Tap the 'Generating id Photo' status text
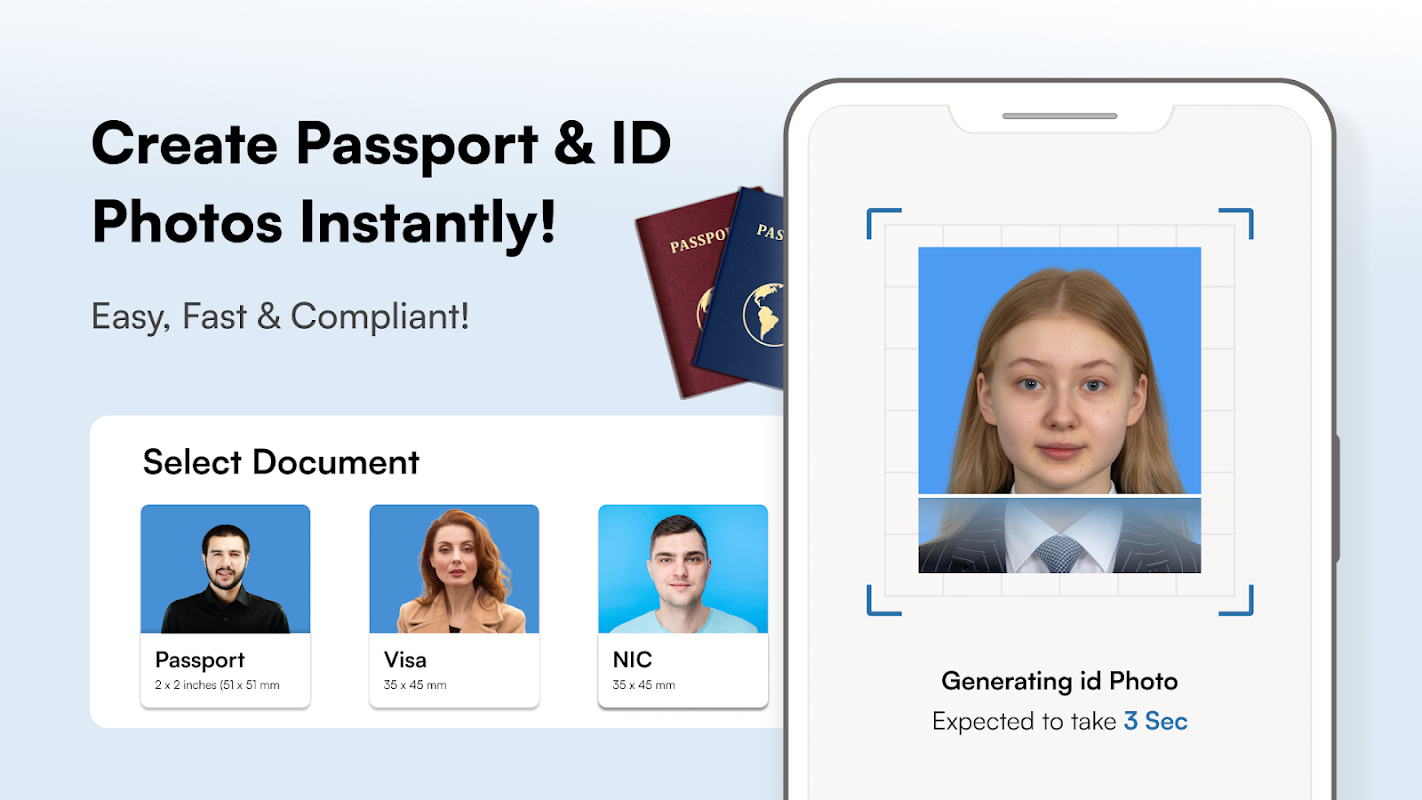 click(1060, 681)
